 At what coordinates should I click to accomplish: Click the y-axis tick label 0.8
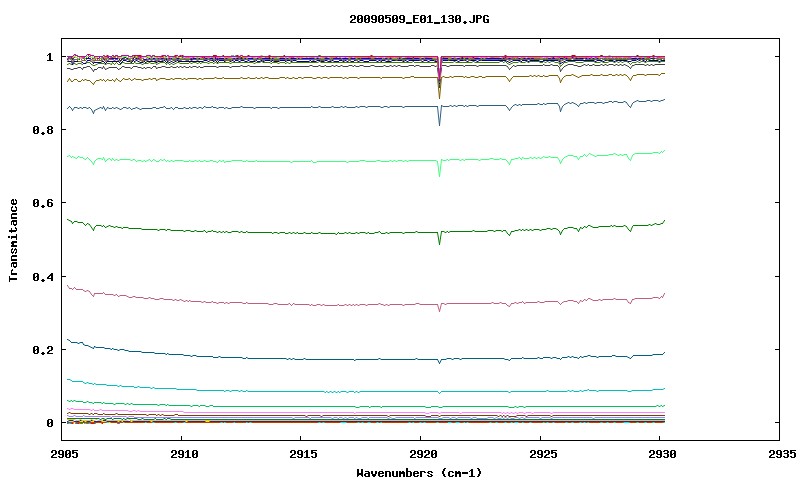pos(43,130)
